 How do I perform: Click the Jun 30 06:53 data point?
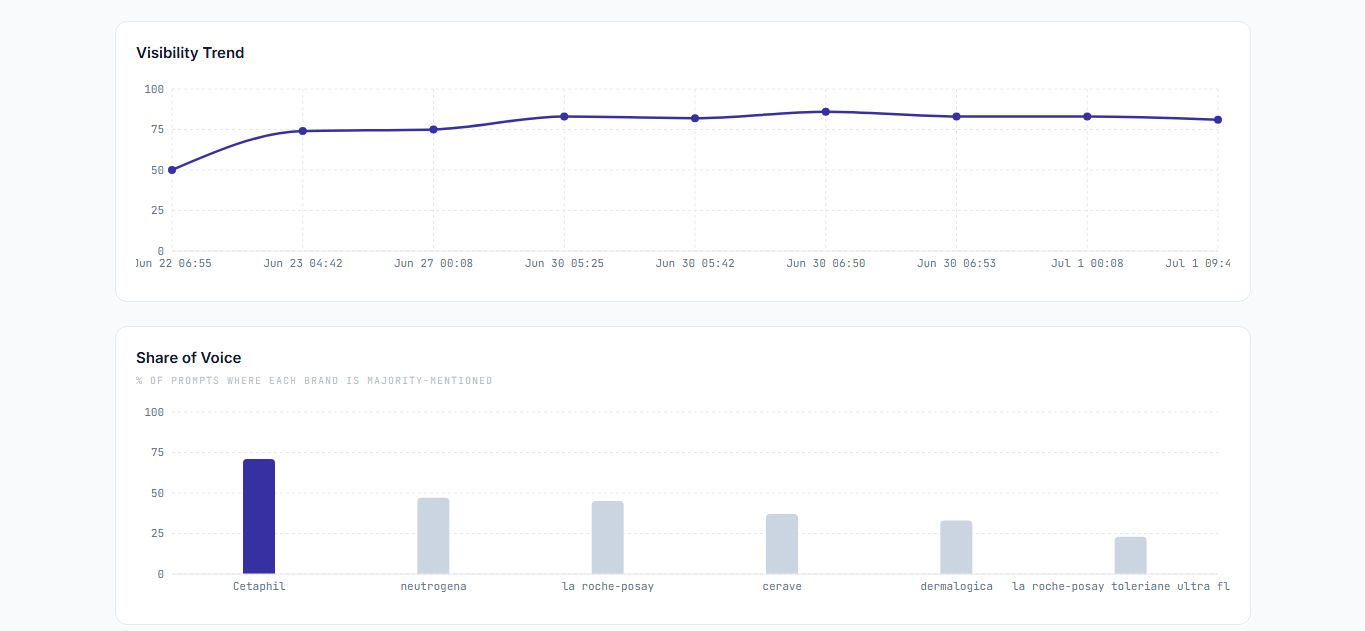point(956,116)
